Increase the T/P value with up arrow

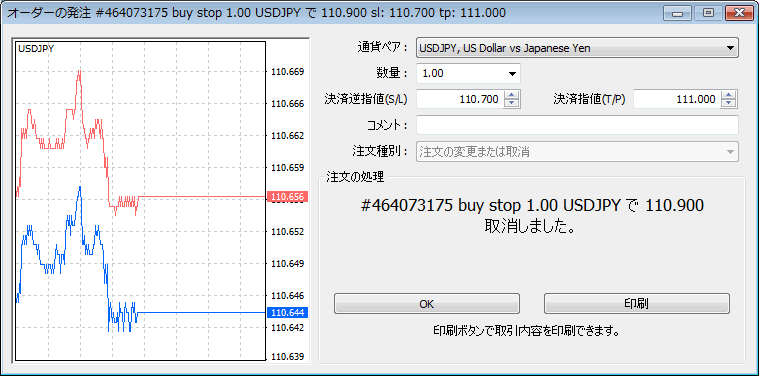click(x=729, y=96)
